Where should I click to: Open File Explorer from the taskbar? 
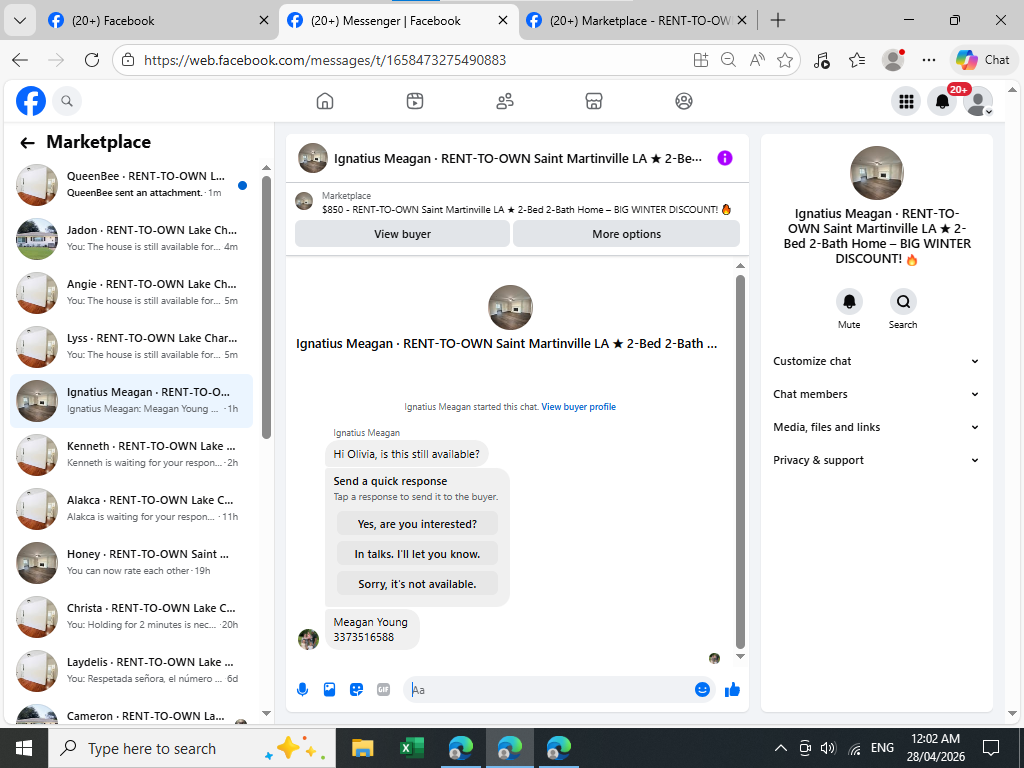362,748
